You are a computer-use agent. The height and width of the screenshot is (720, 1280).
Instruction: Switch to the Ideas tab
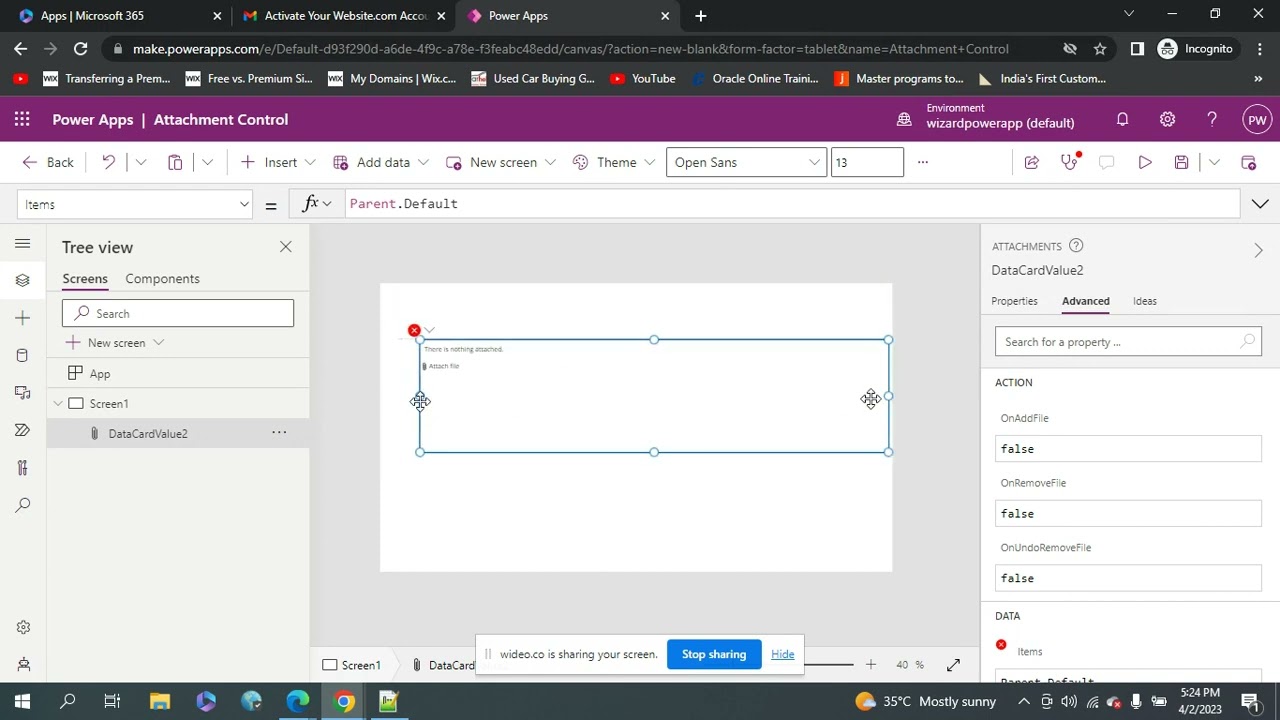point(1144,301)
